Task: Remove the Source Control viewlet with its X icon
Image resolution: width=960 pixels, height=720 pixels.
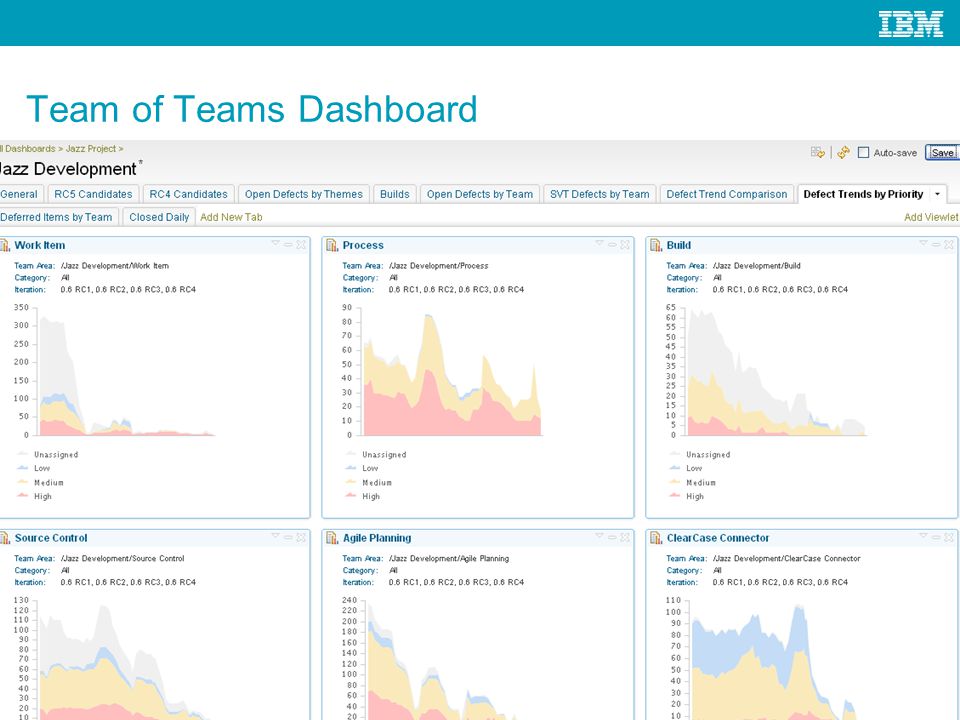Action: click(x=301, y=537)
